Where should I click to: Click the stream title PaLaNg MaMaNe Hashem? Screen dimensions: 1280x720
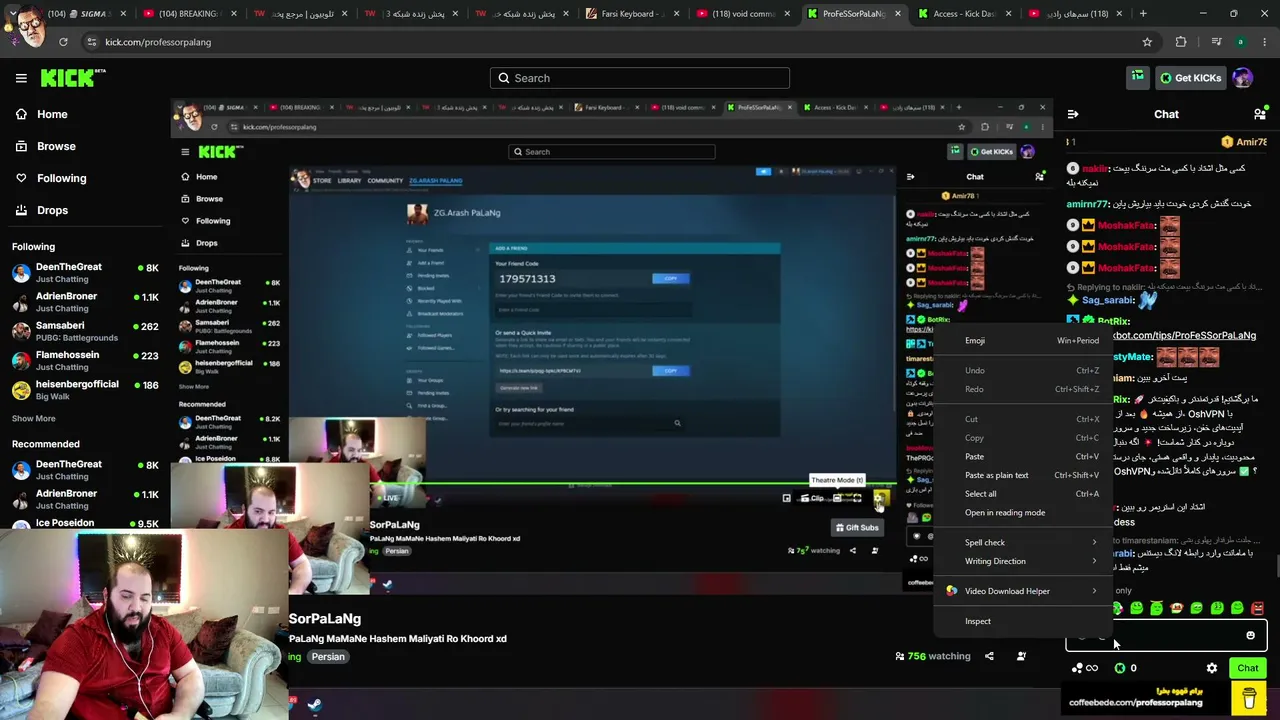(x=398, y=639)
